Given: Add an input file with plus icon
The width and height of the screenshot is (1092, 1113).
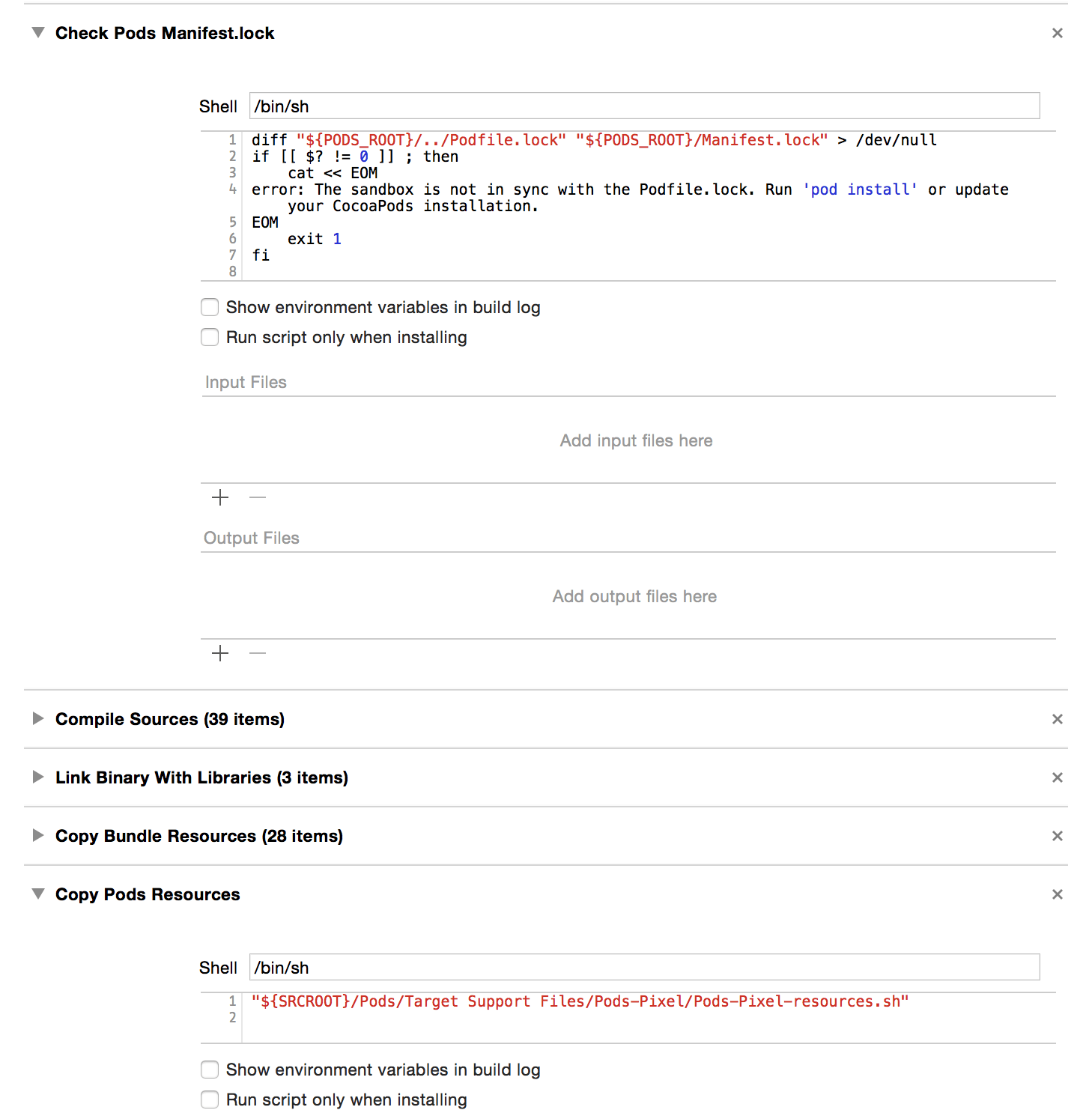Looking at the screenshot, I should coord(220,497).
